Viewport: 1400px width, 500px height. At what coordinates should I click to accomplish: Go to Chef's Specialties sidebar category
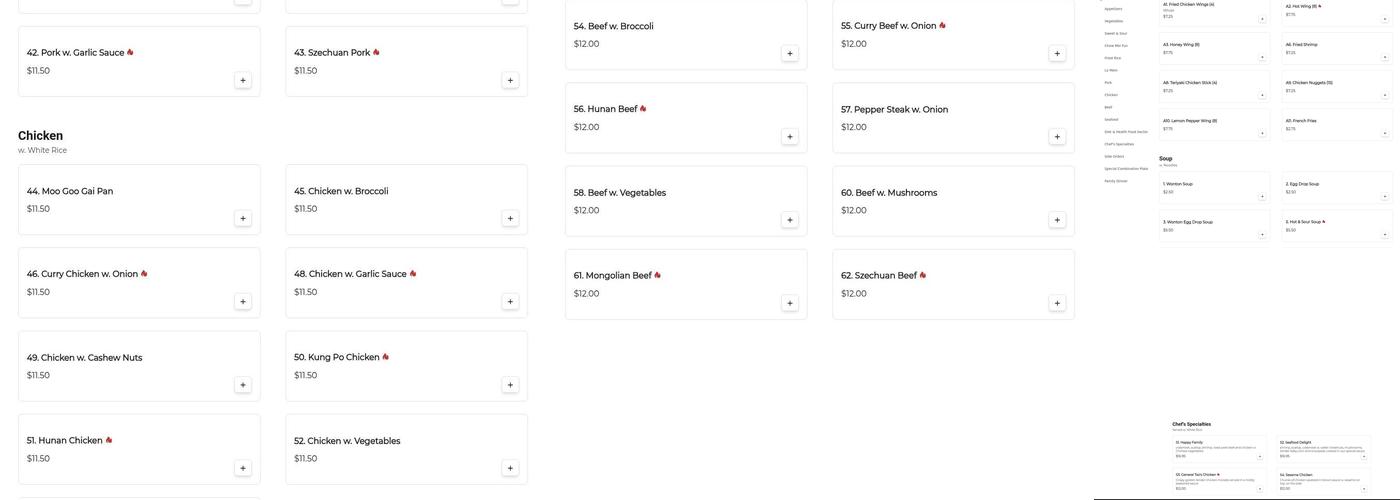[x=1119, y=144]
